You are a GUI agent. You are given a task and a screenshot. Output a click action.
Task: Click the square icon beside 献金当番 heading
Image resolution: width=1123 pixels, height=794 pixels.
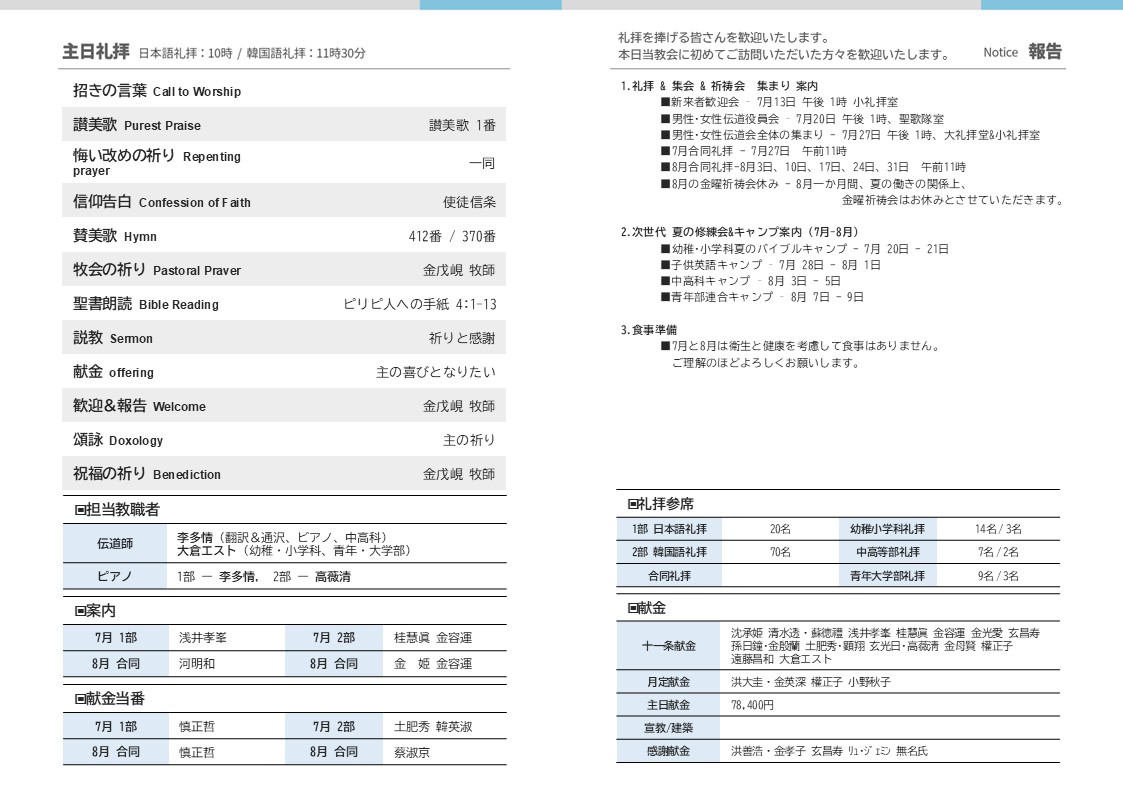coord(81,699)
